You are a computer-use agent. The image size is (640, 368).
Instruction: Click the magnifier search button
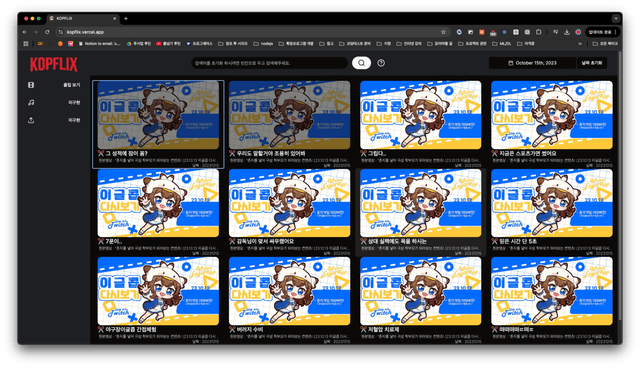point(361,63)
